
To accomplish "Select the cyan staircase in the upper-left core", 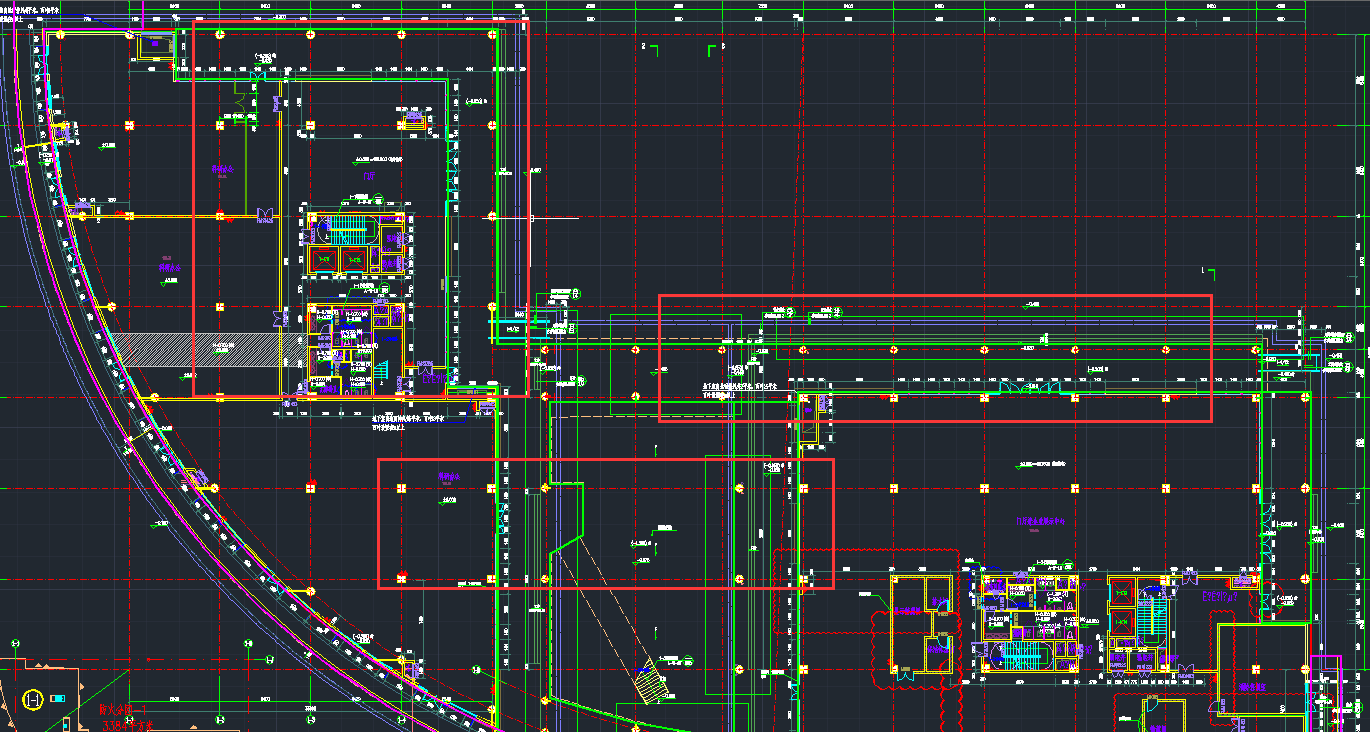I will tap(350, 229).
